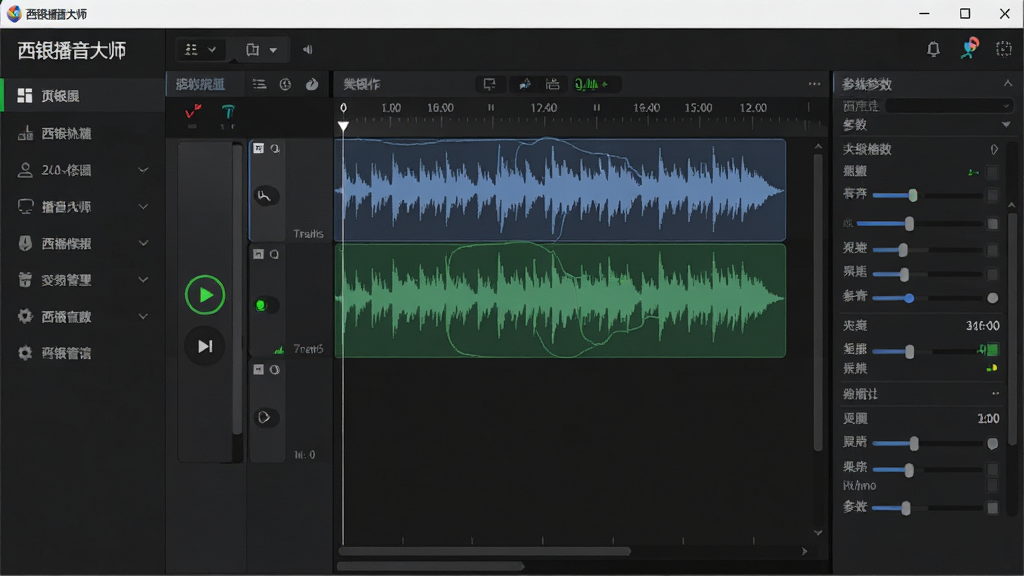
Task: Toggle the green checkbox below the 316:00 value
Action: pyautogui.click(x=992, y=350)
